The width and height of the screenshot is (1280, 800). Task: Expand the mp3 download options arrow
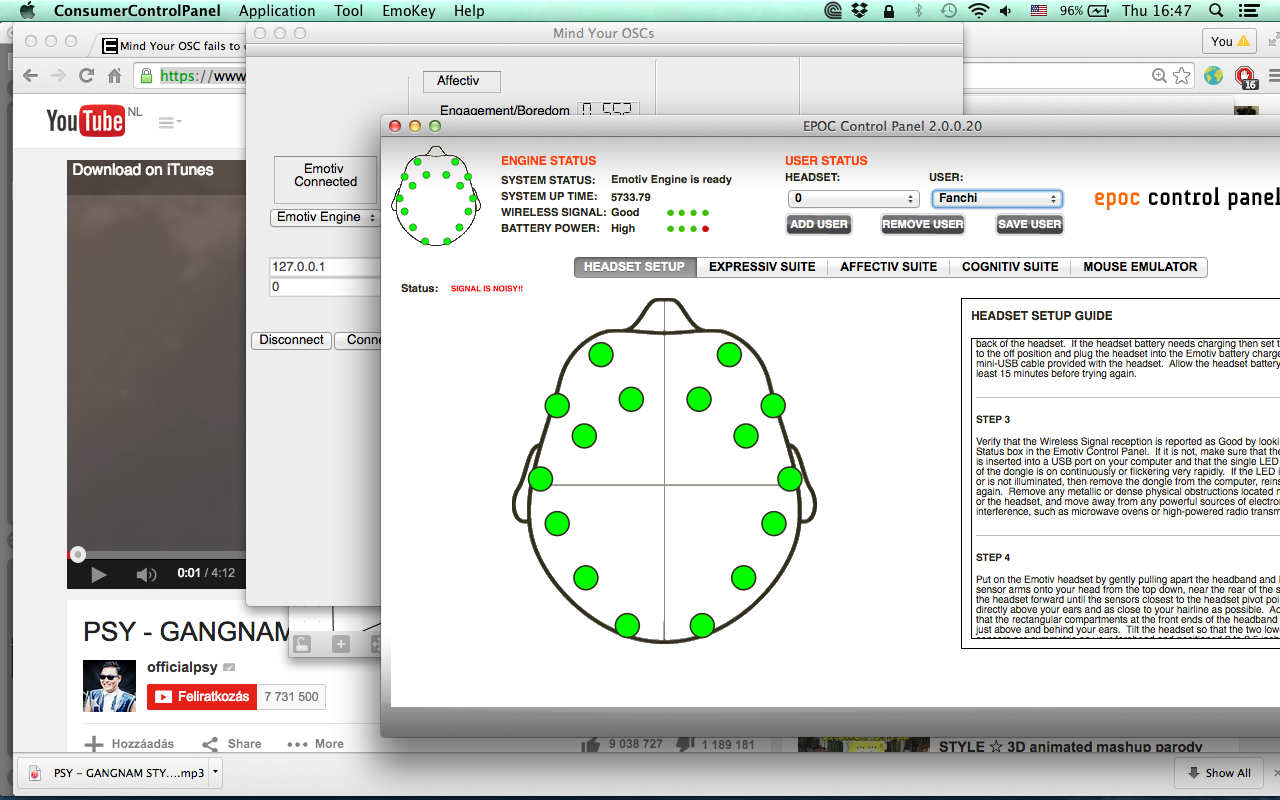point(215,773)
